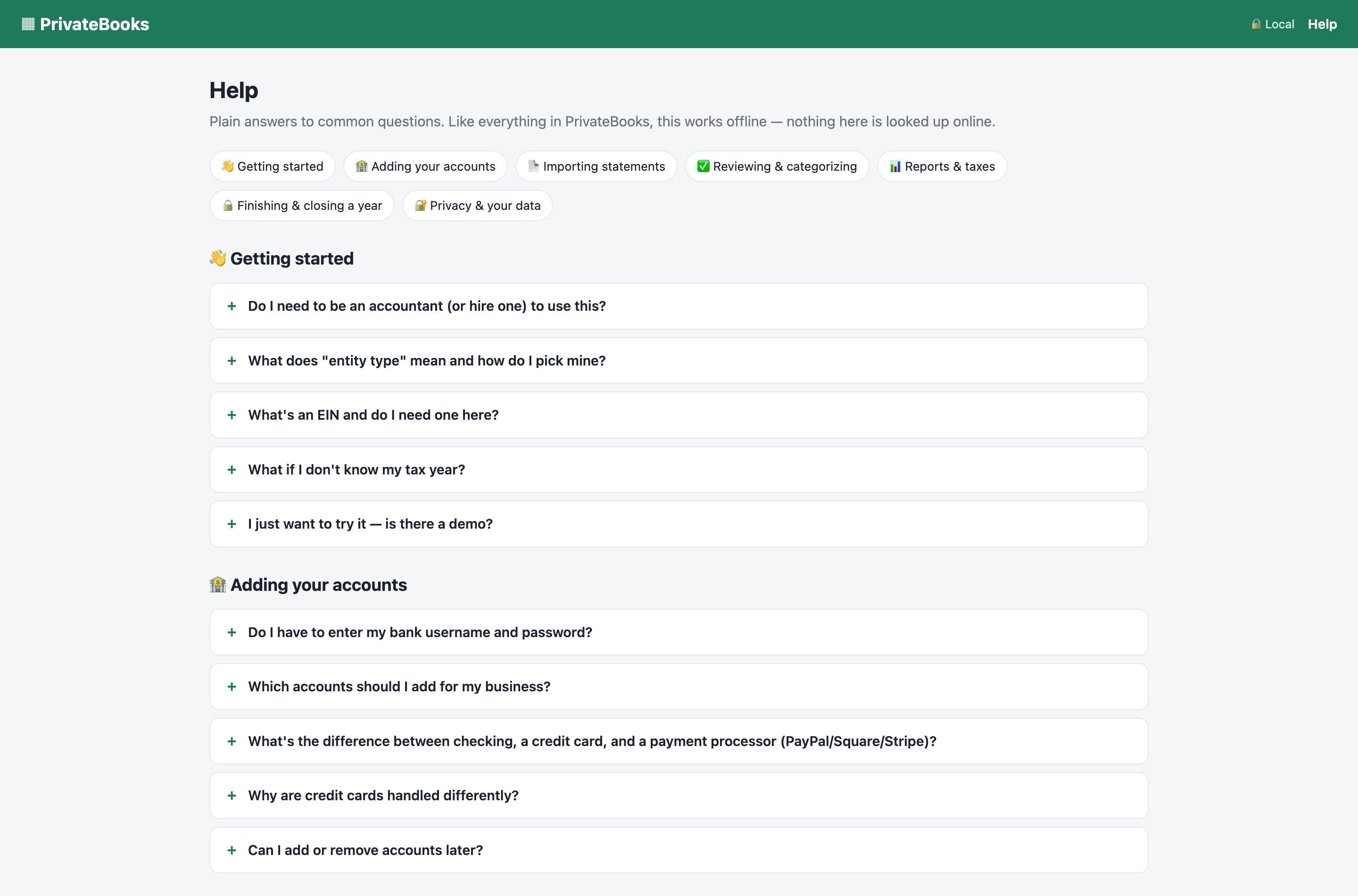1358x896 pixels.
Task: Click the bank icon in Adding your accounts chip
Action: pyautogui.click(x=362, y=166)
